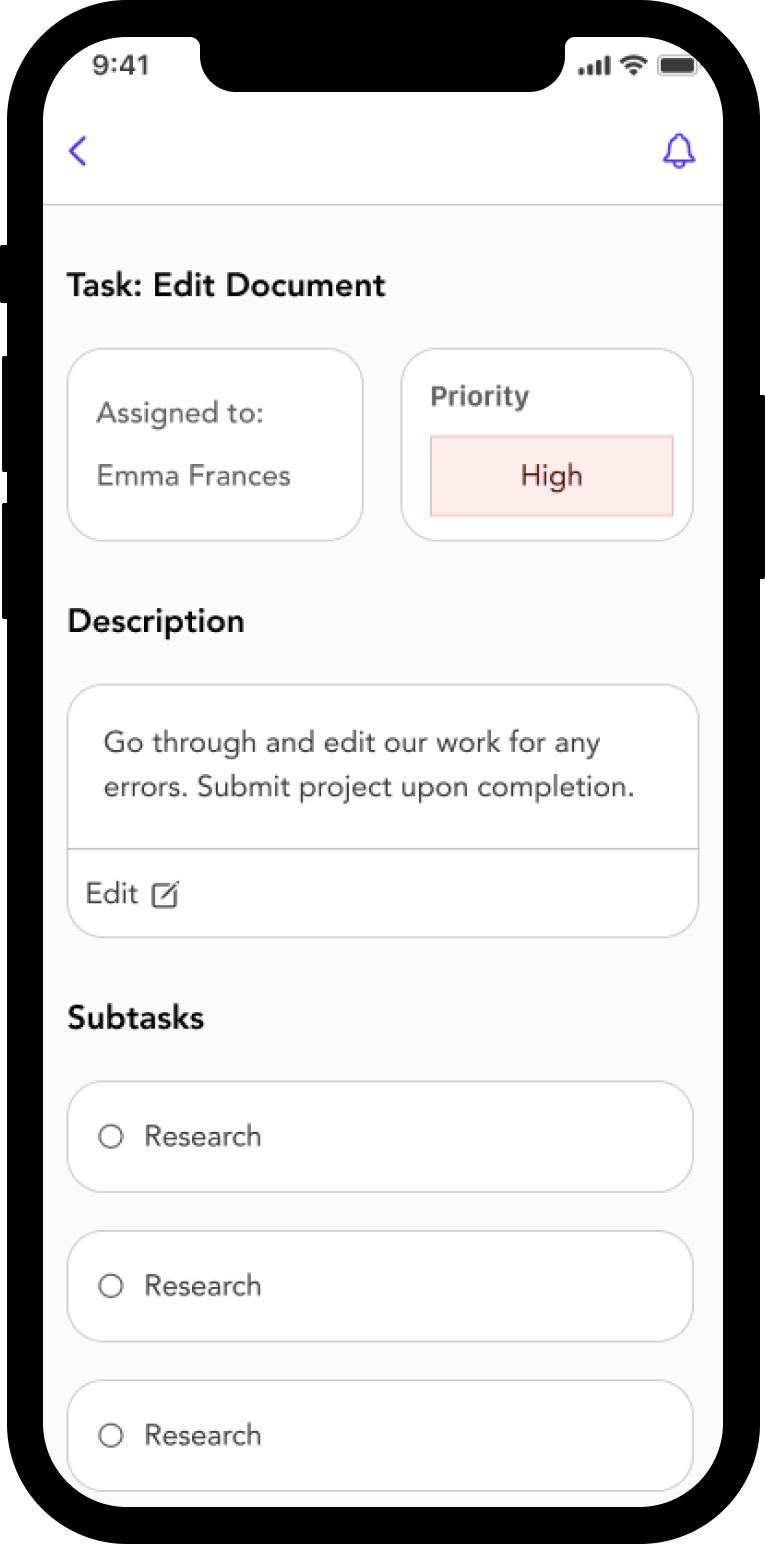This screenshot has width=765, height=1544.
Task: Click the description text starting 'Go through'
Action: (x=368, y=765)
